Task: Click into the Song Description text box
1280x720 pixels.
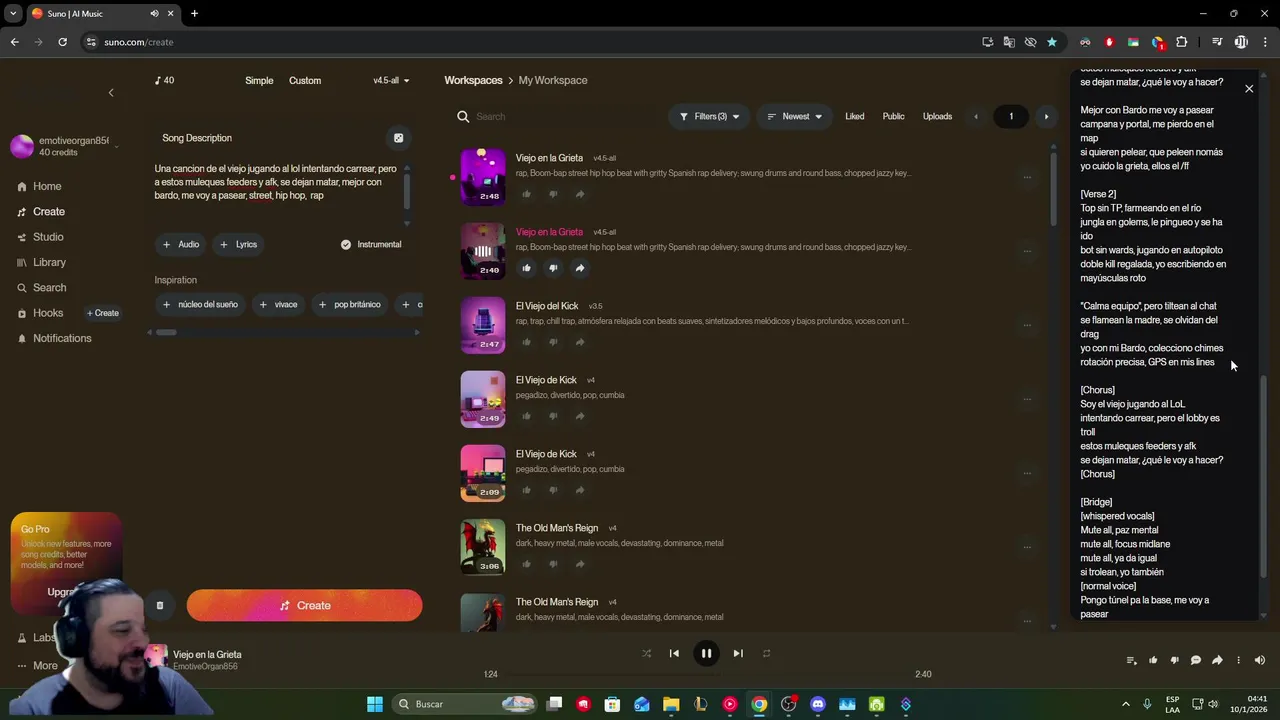Action: [278, 183]
